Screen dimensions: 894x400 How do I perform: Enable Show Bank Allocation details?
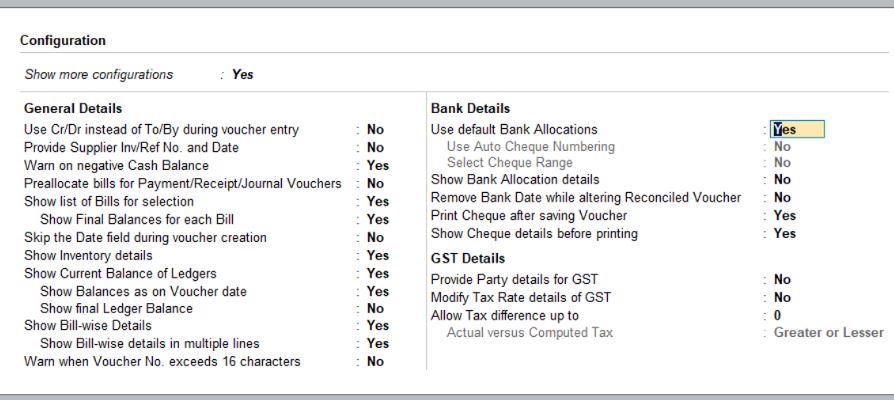pos(782,180)
